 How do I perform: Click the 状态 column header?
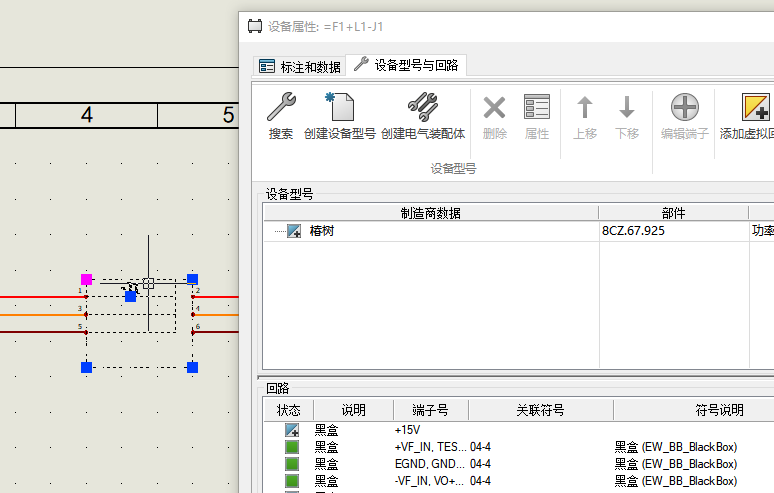[288, 410]
